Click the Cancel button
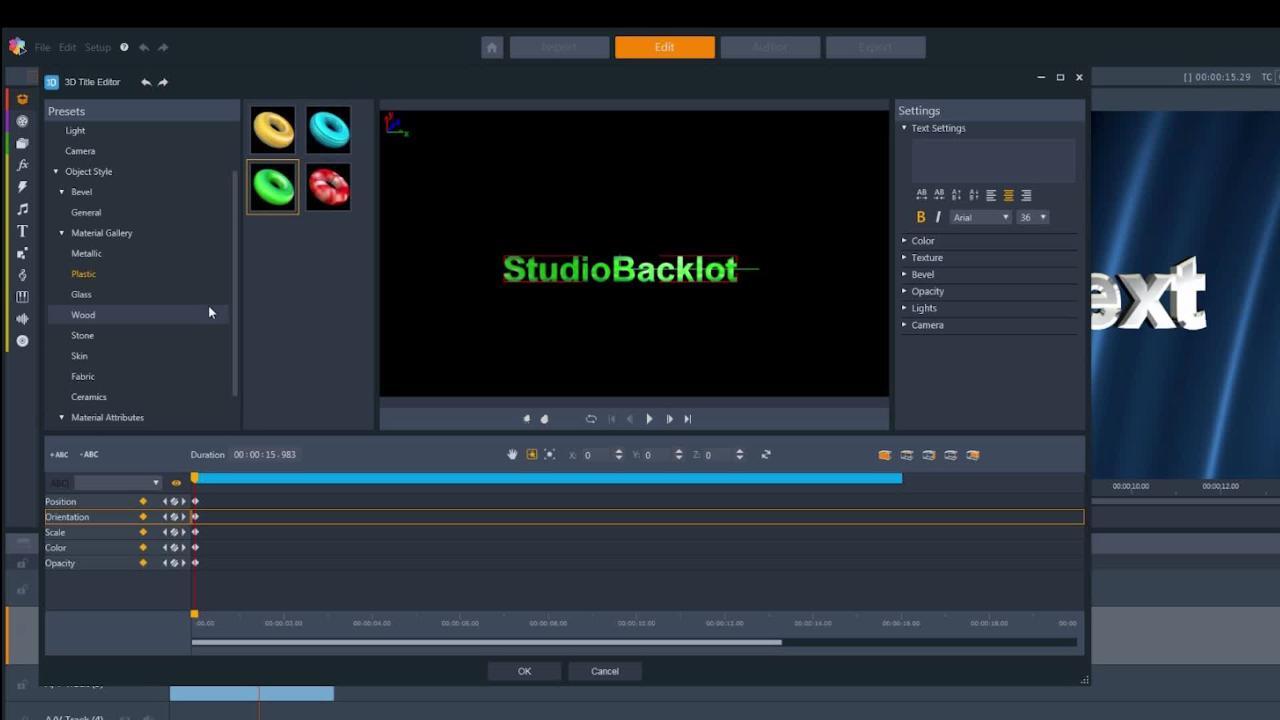 click(605, 671)
